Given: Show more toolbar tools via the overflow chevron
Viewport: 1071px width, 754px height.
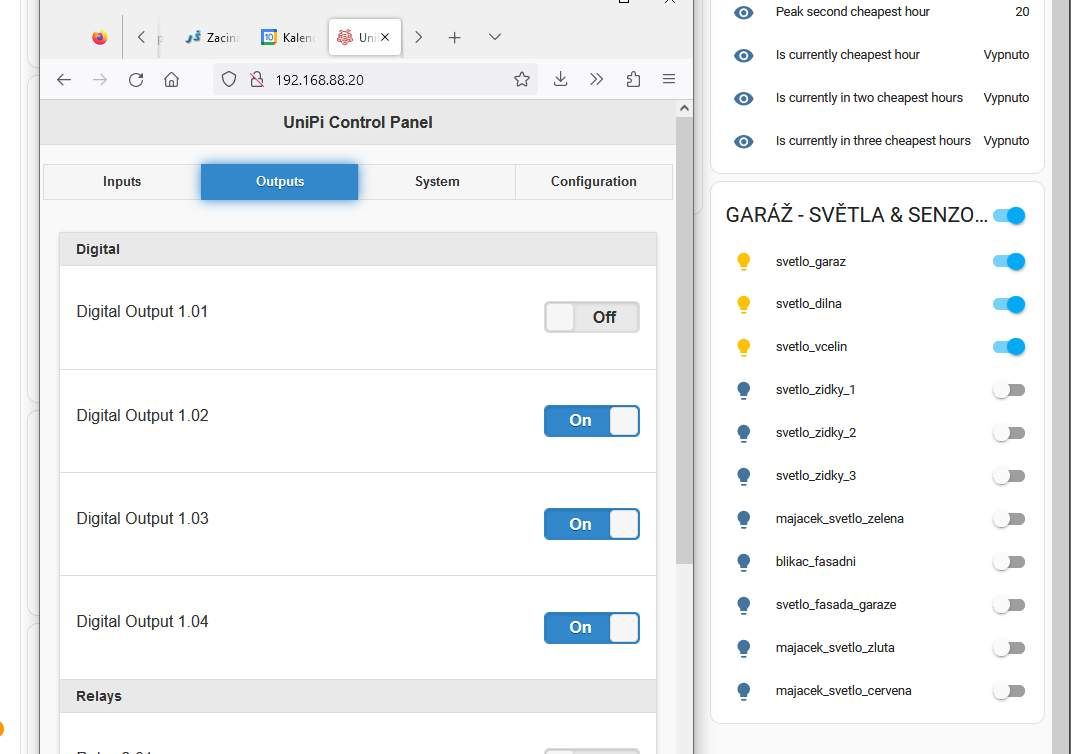Looking at the screenshot, I should pos(596,80).
